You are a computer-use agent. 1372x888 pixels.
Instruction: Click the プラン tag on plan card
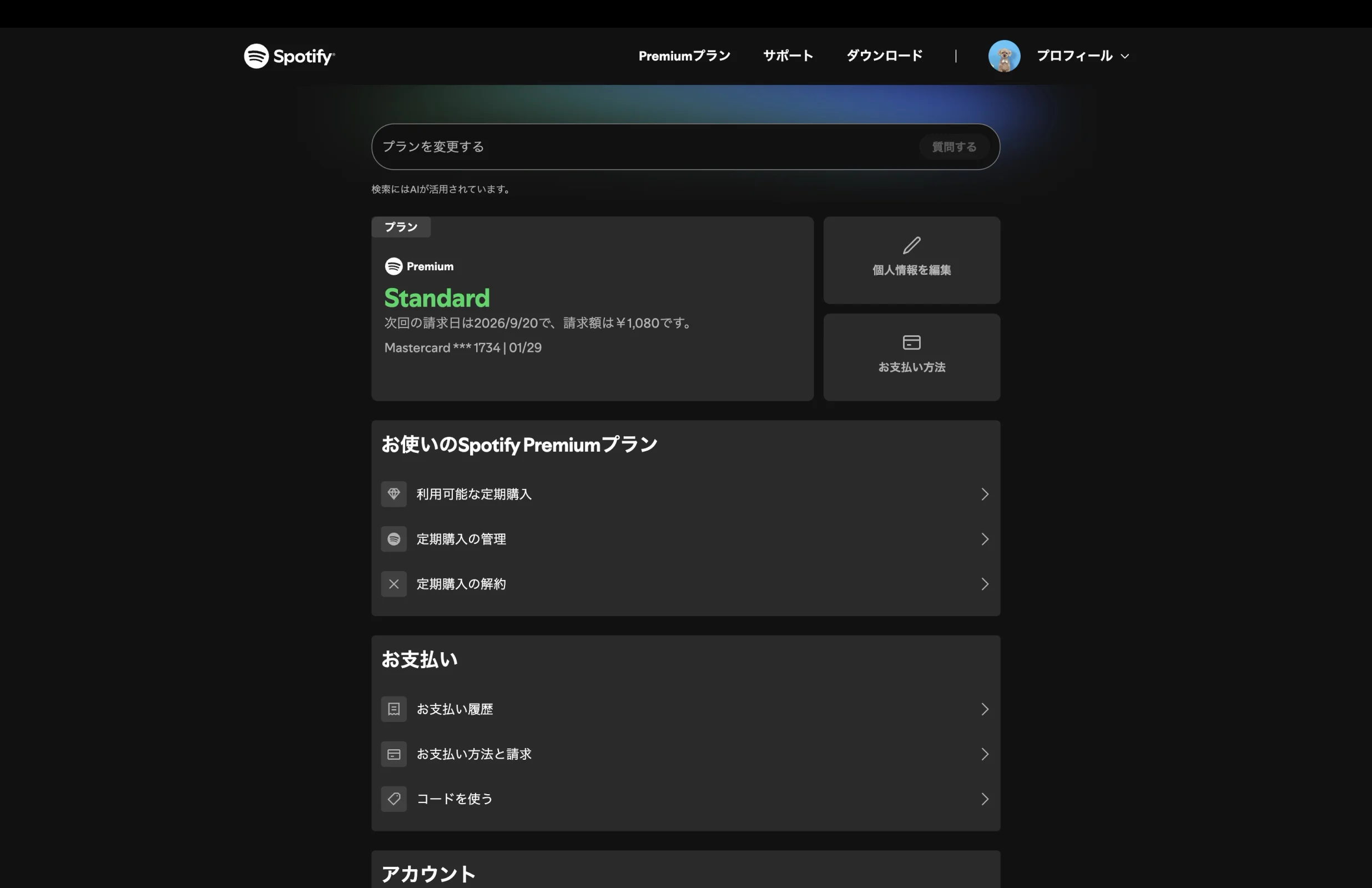pos(401,227)
